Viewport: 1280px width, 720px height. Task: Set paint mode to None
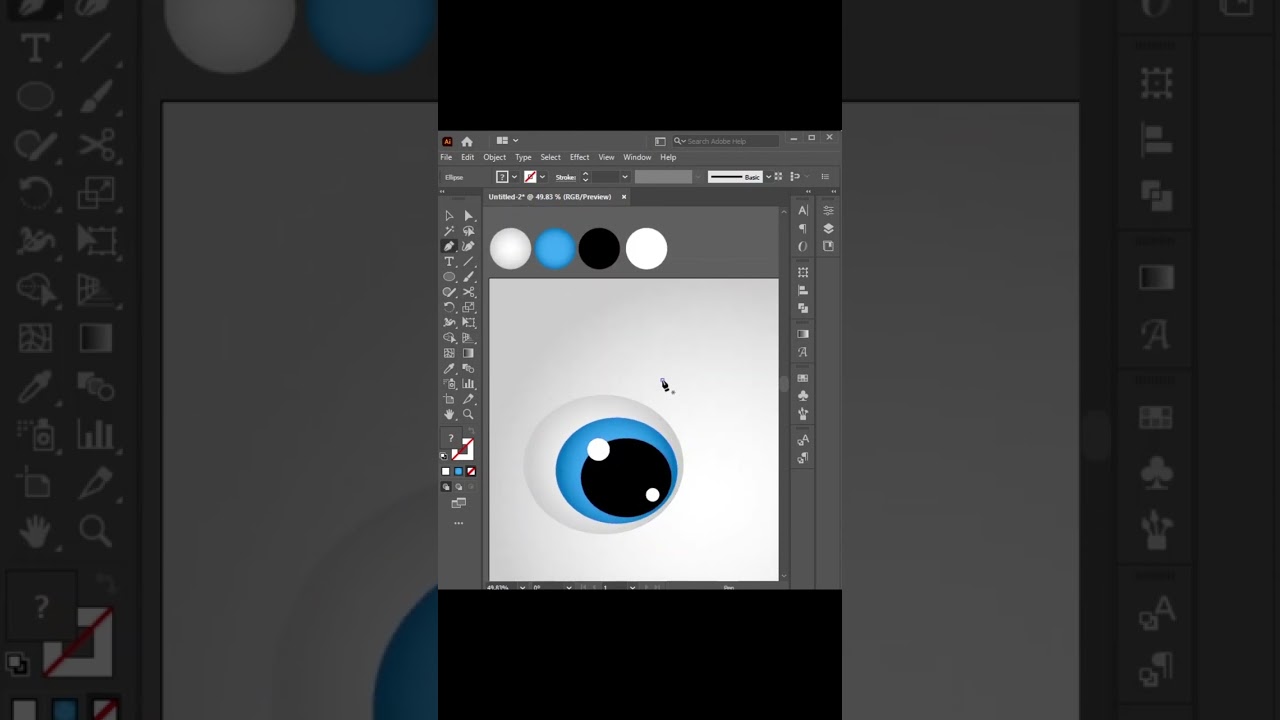(x=470, y=471)
